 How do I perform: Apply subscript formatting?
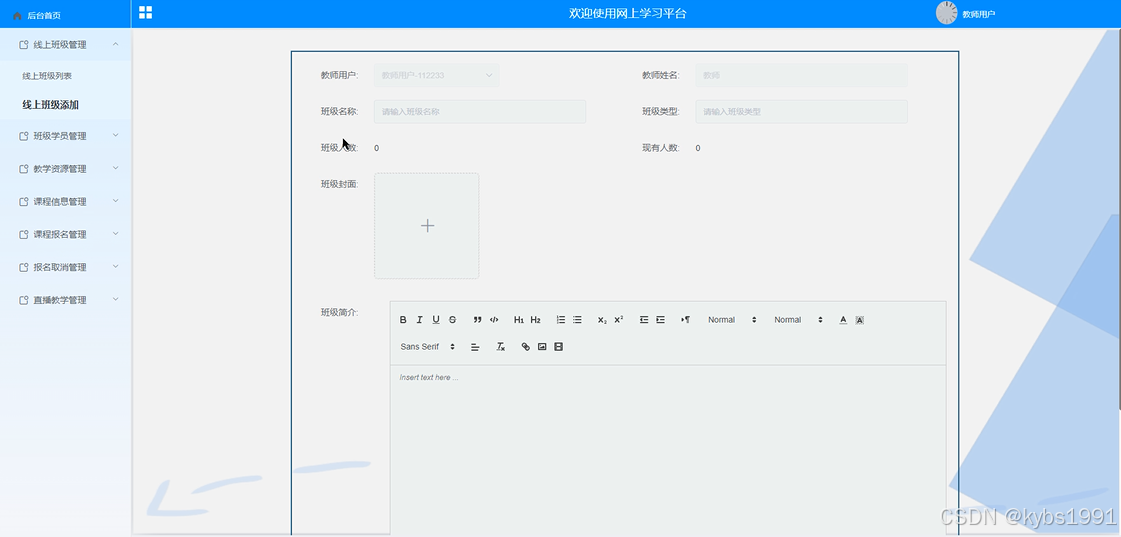pyautogui.click(x=602, y=320)
